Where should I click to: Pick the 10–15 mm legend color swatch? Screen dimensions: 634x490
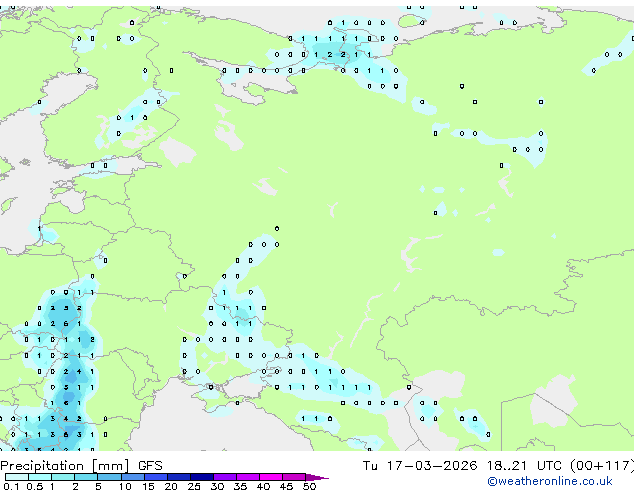pos(133,477)
